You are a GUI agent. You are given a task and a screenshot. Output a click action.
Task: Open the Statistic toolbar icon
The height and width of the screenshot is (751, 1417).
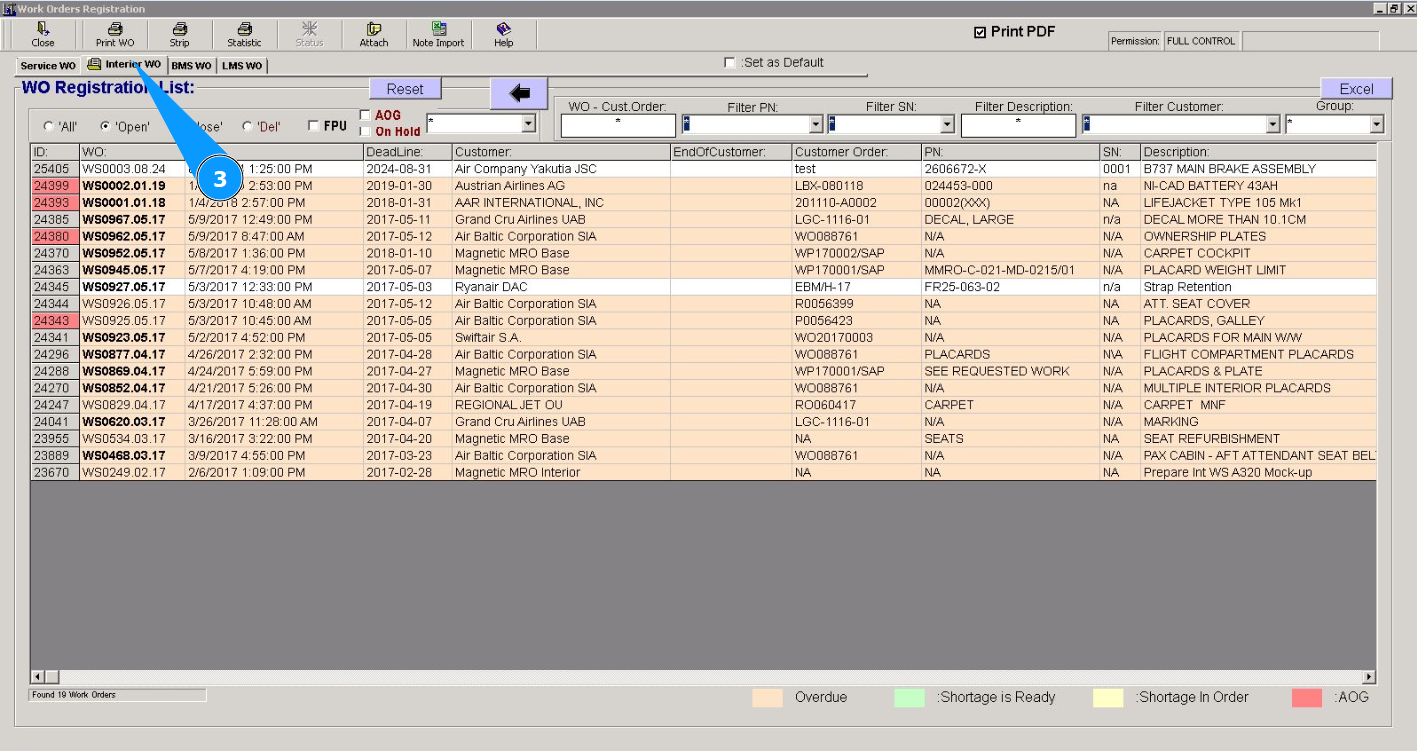(x=244, y=30)
